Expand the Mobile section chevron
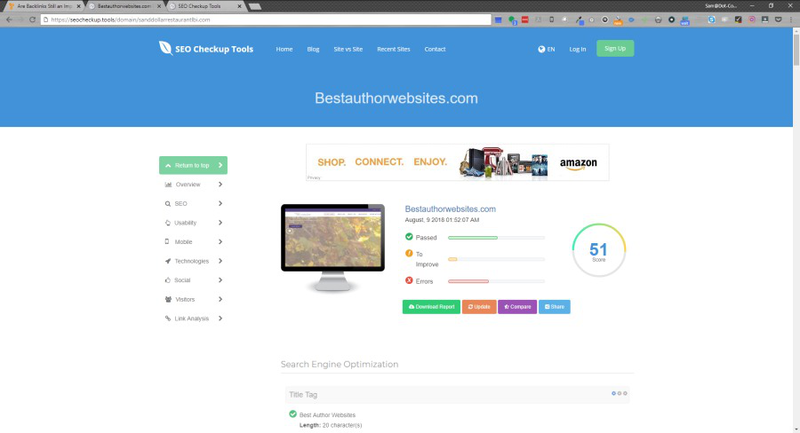 pos(220,242)
